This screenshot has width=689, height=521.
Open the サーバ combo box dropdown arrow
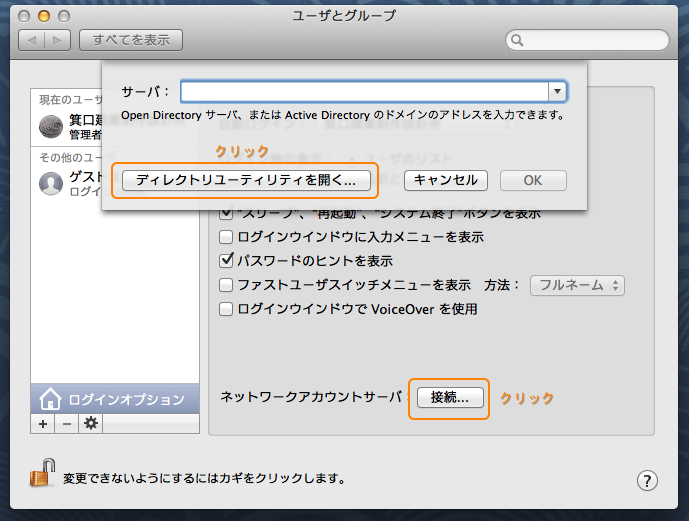click(x=557, y=91)
